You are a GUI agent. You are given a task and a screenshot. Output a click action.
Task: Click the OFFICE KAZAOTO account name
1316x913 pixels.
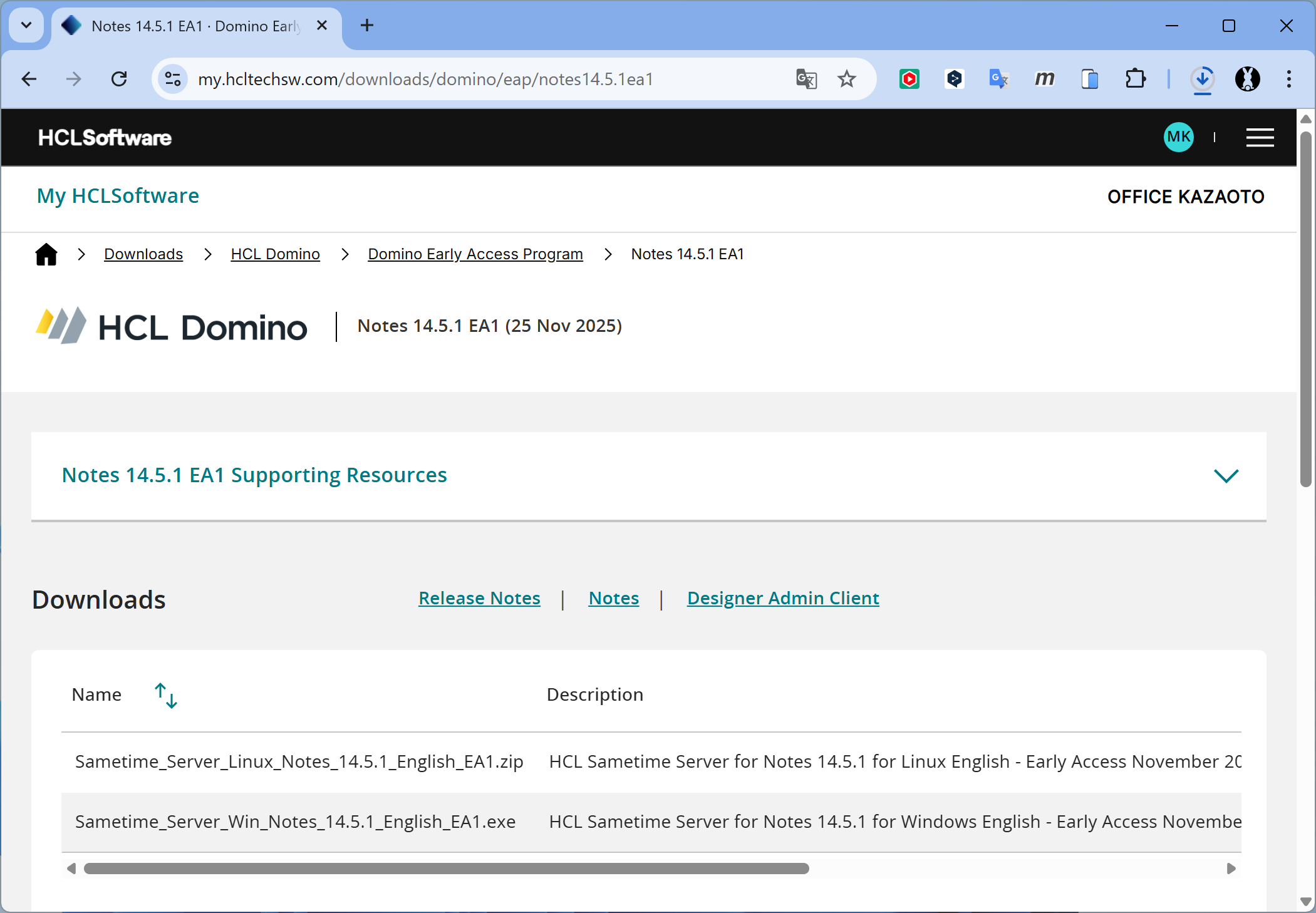point(1186,197)
